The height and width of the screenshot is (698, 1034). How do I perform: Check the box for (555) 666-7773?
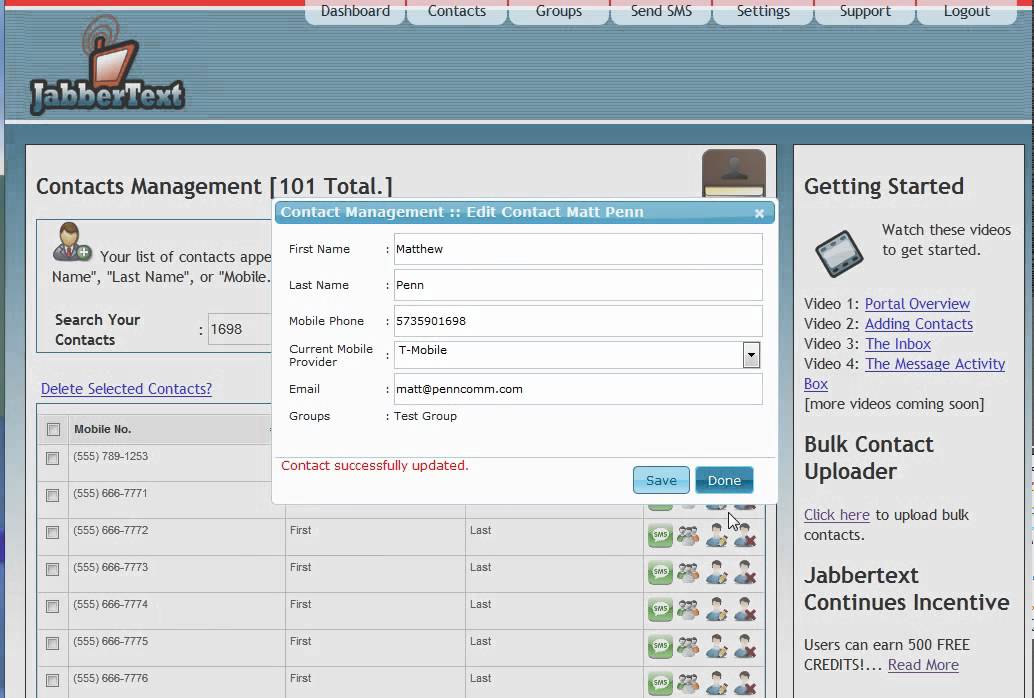coord(53,569)
